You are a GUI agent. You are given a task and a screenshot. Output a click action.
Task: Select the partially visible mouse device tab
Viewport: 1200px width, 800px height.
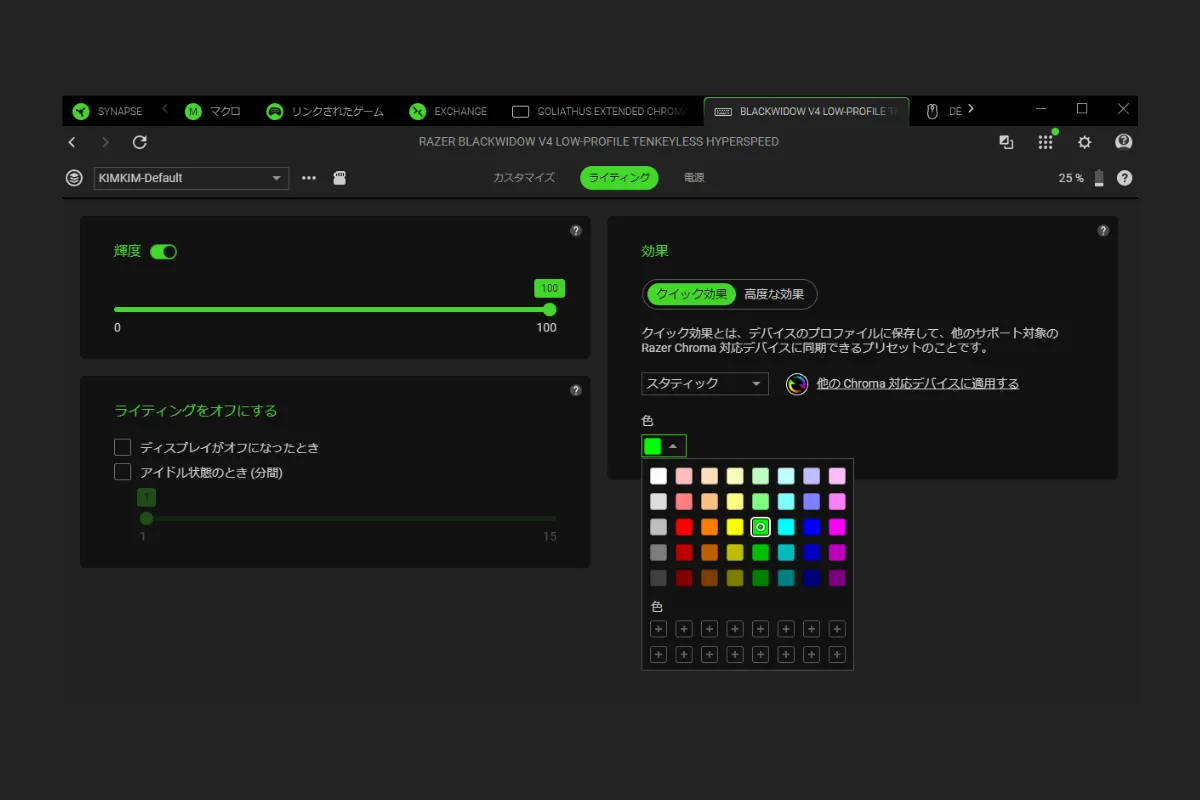tap(943, 111)
